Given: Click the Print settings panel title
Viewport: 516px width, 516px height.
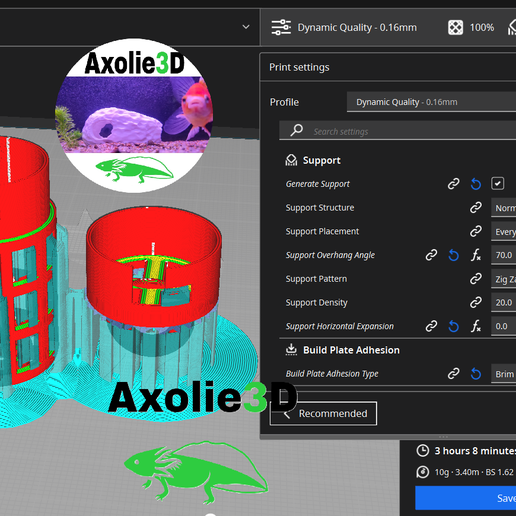Looking at the screenshot, I should [x=299, y=67].
